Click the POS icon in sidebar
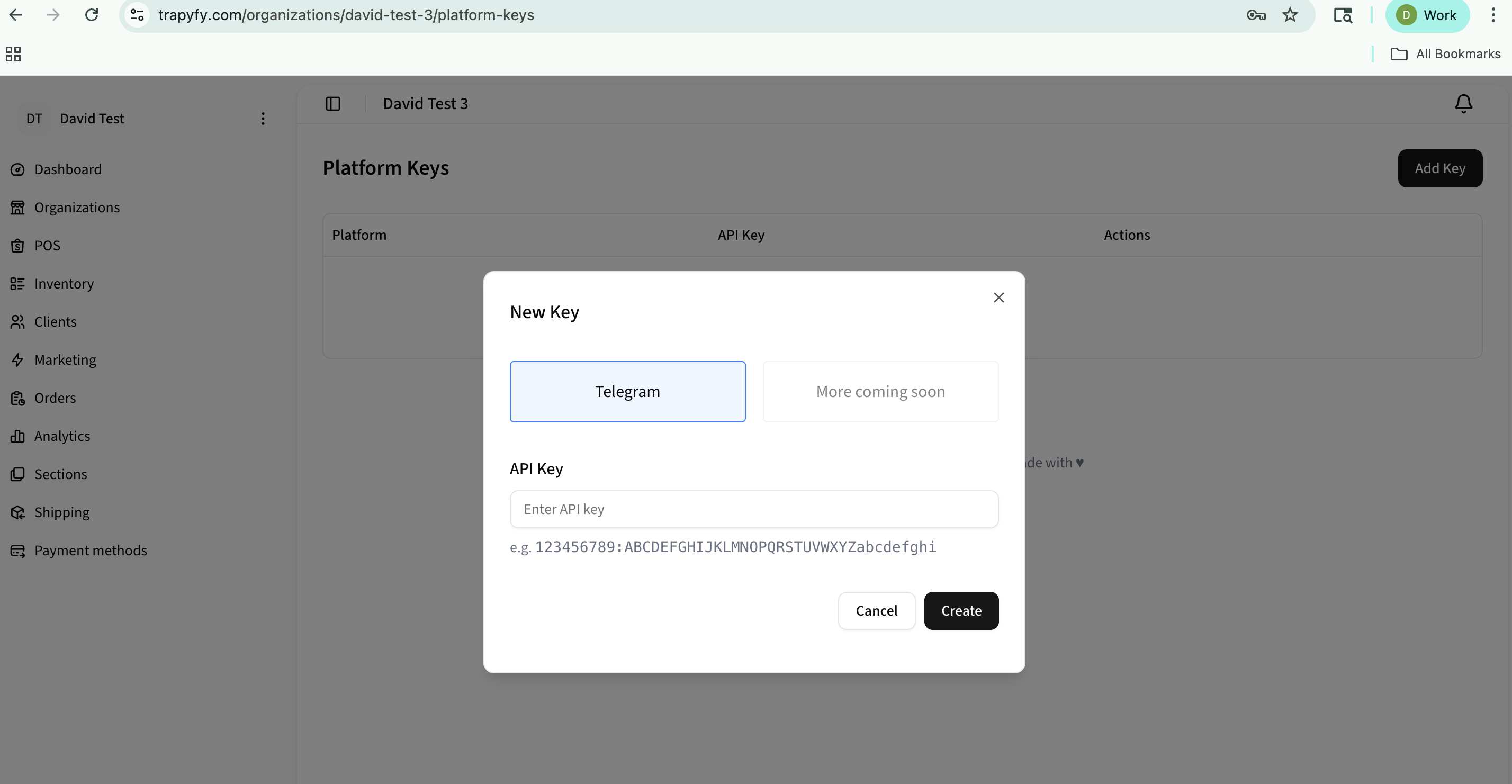The width and height of the screenshot is (1512, 784). (x=17, y=246)
